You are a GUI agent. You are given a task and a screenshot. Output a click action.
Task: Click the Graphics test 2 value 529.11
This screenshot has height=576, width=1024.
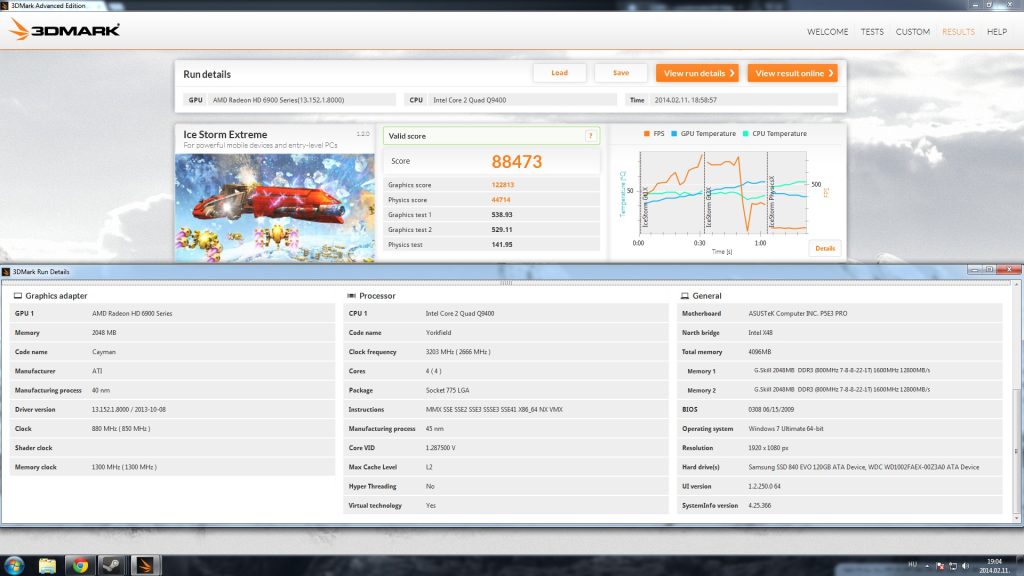pyautogui.click(x=502, y=230)
